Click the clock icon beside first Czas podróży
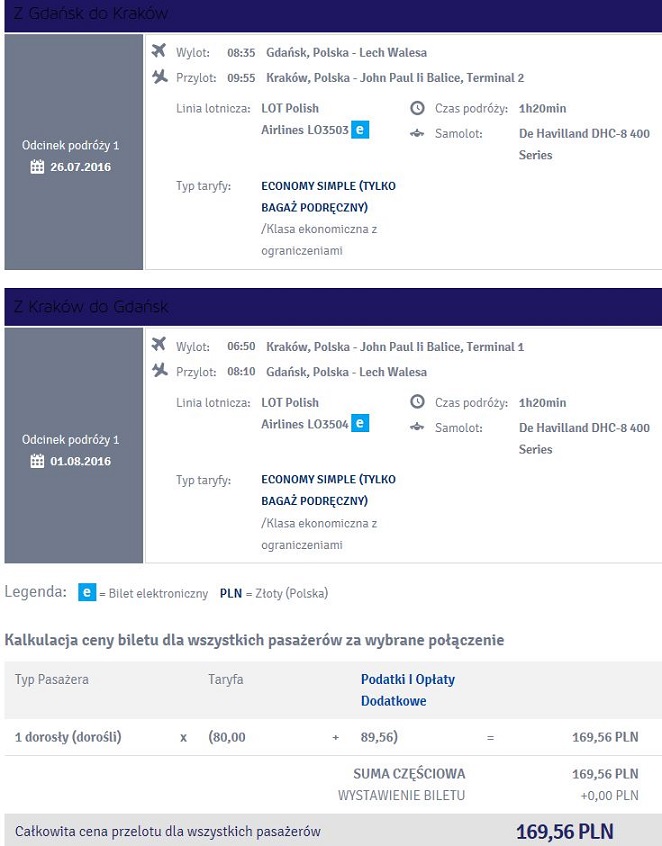Image resolution: width=662 pixels, height=846 pixels. tap(417, 108)
